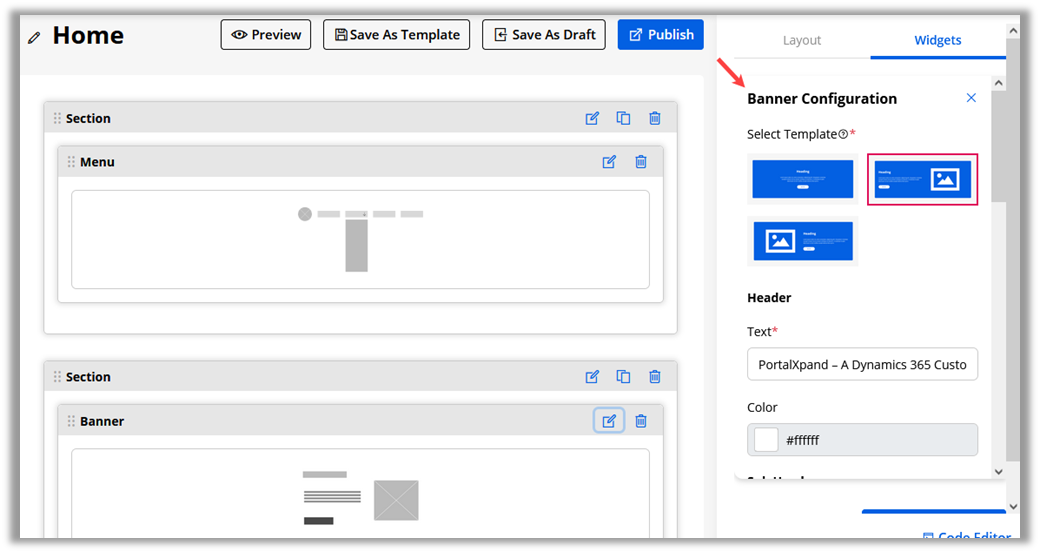Viewport: 1040px width, 553px height.
Task: Show Select Template help tooltip icon
Action: pos(843,135)
